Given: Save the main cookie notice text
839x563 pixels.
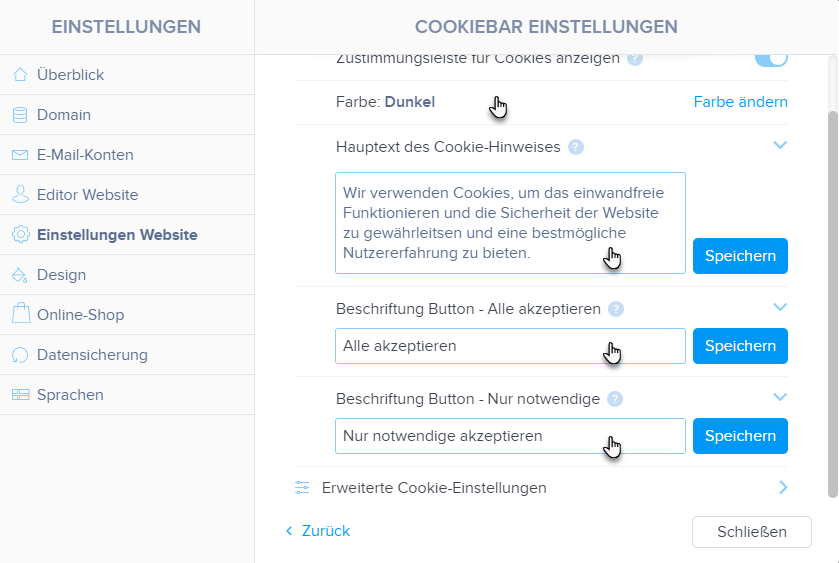Looking at the screenshot, I should [x=740, y=256].
